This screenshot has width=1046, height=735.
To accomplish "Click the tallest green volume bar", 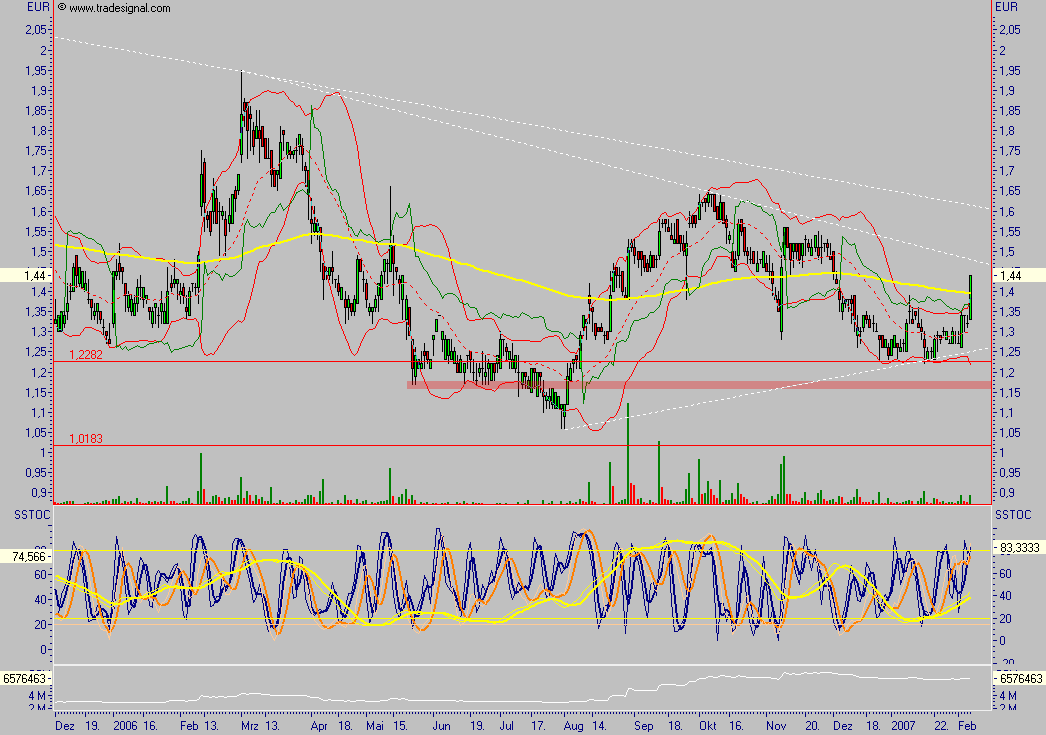I will tap(627, 452).
